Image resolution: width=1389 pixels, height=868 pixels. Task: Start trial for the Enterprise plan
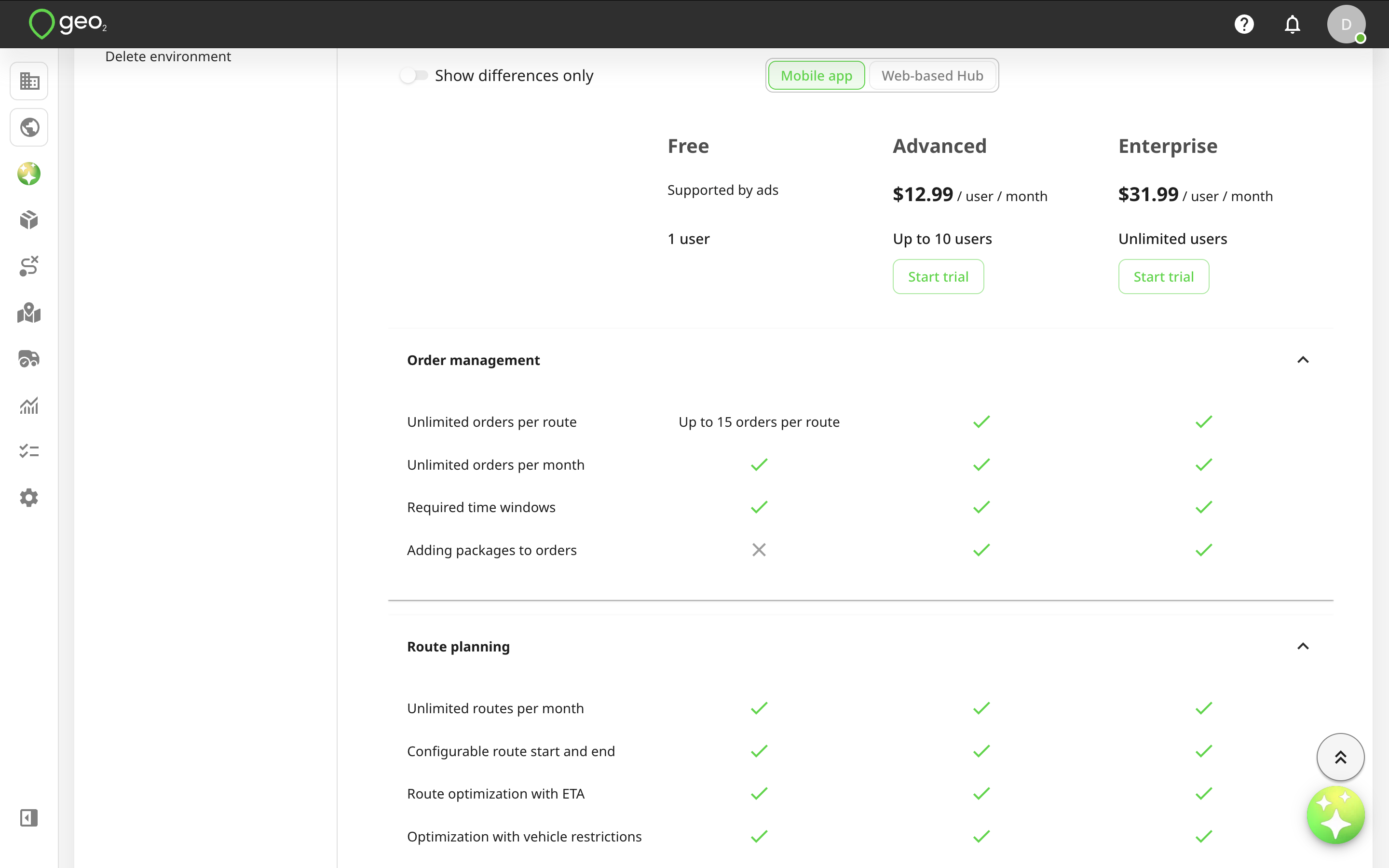(1163, 277)
